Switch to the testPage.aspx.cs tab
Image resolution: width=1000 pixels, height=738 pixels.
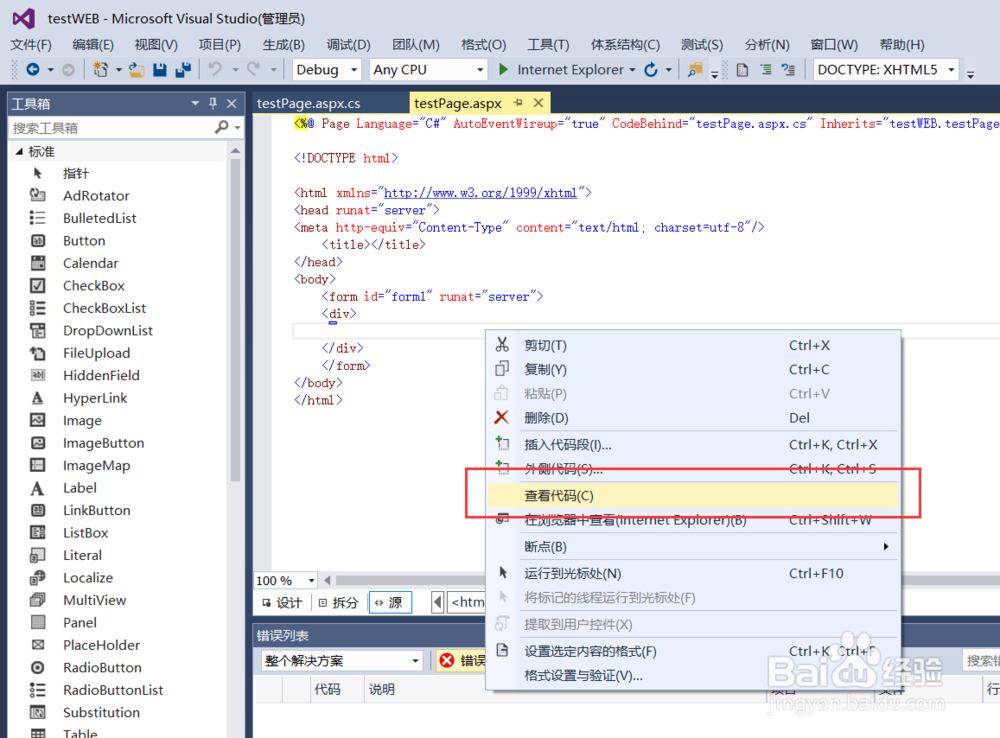(x=310, y=102)
